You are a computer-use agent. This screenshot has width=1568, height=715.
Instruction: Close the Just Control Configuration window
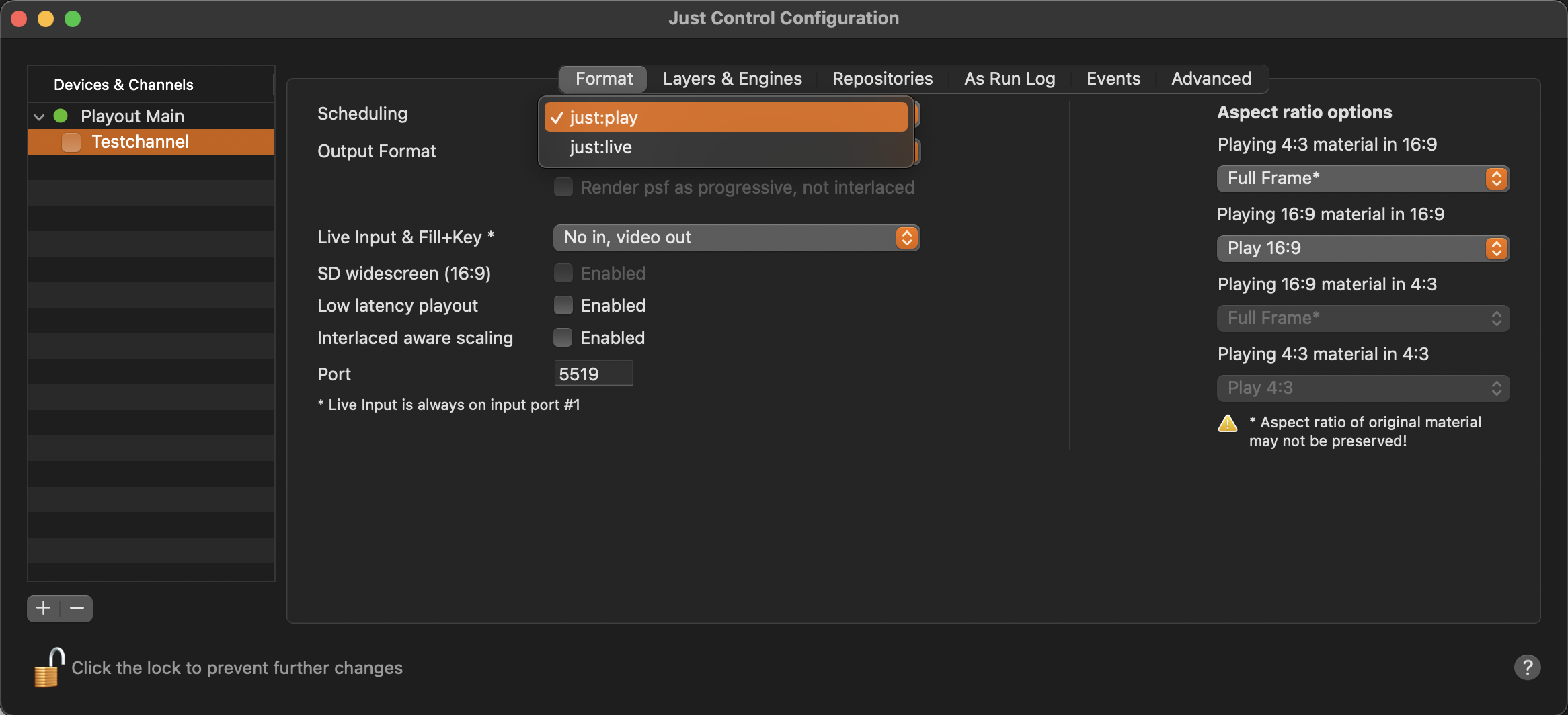19,19
